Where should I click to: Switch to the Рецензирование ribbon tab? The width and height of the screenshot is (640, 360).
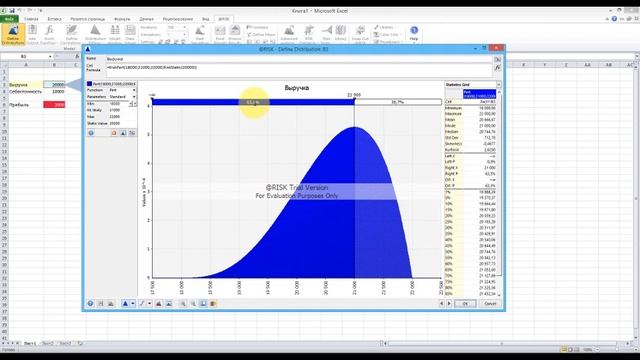coord(178,19)
